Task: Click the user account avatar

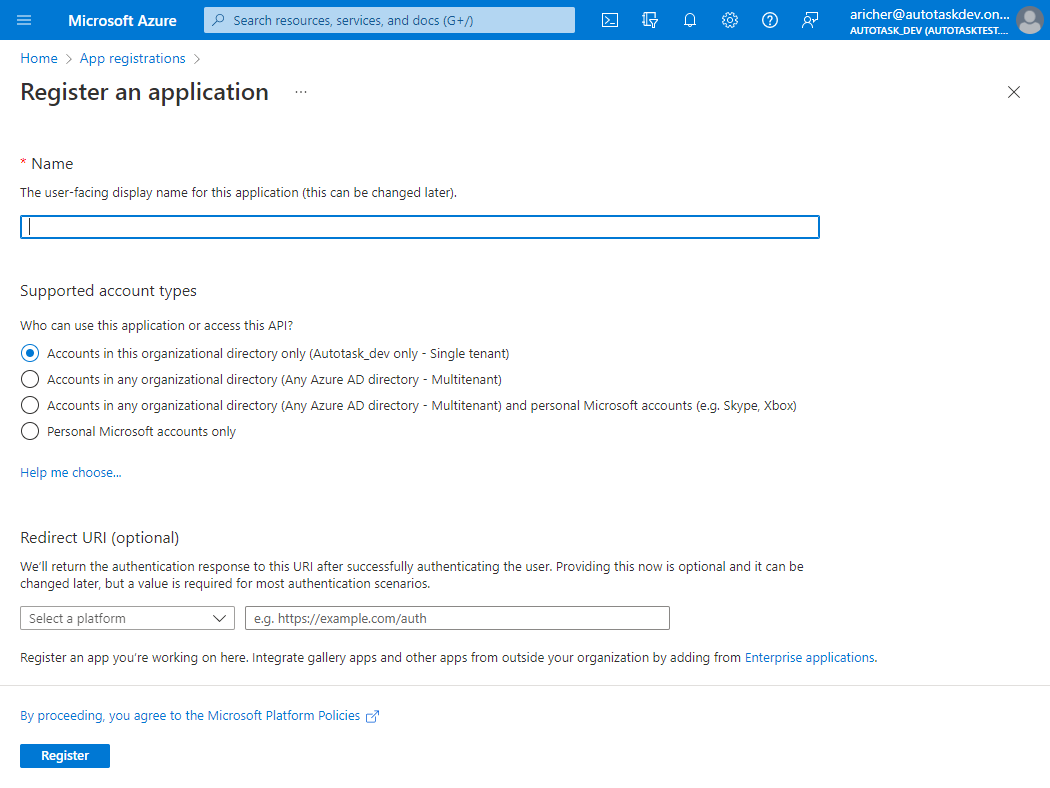Action: coord(1030,20)
